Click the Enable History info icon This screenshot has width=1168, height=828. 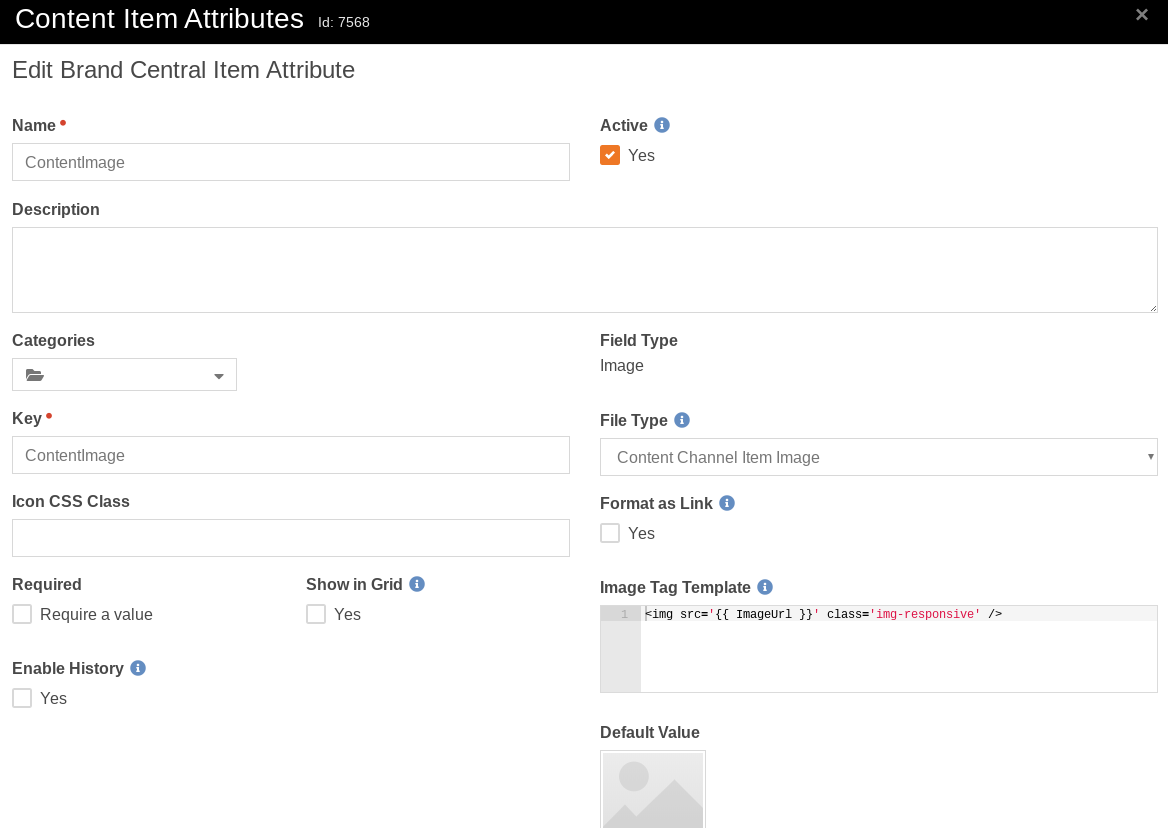click(x=138, y=668)
